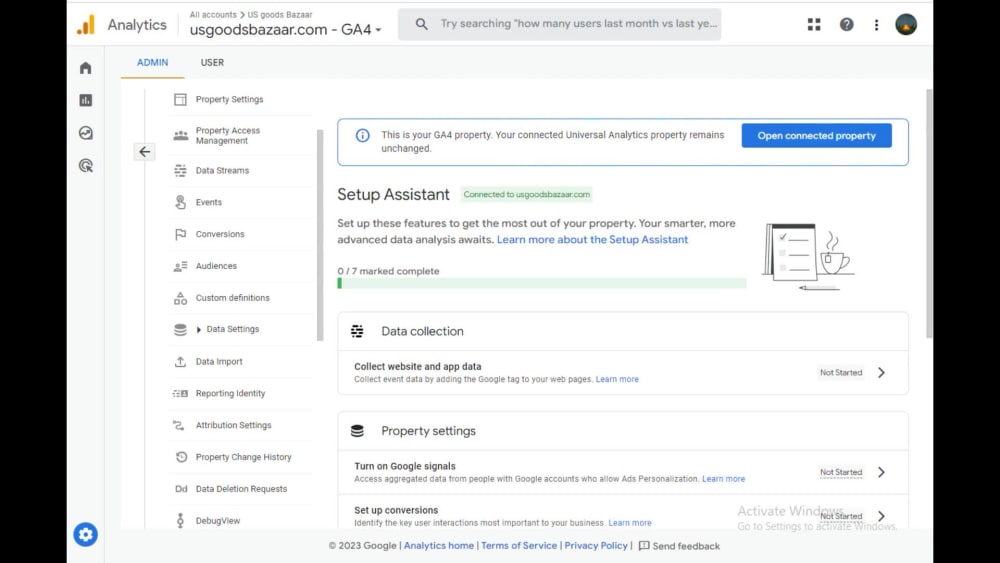
Task: Open the three-dot more options menu
Action: click(876, 24)
